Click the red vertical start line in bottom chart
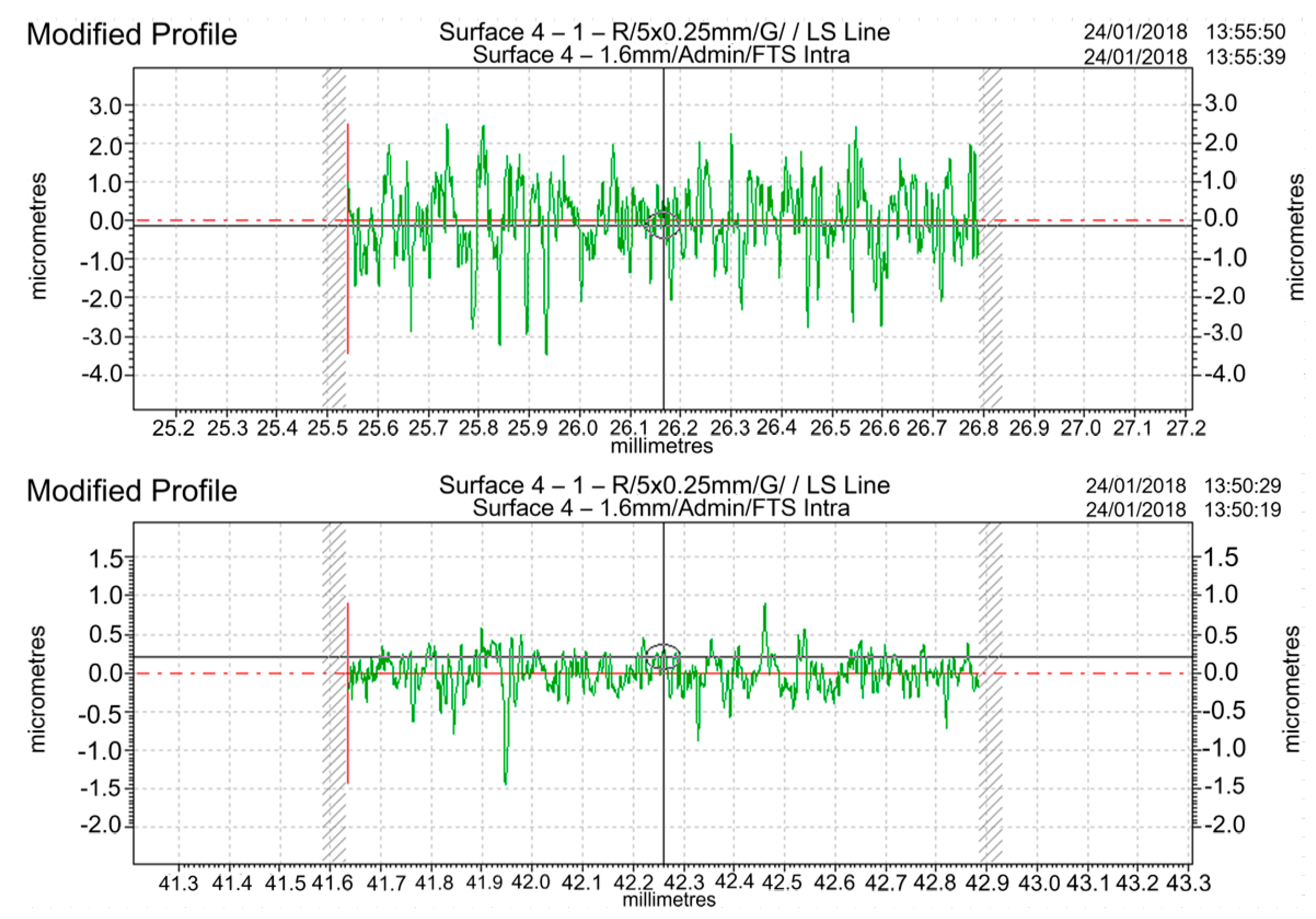Screen dimensions: 1316x919 pyautogui.click(x=348, y=739)
